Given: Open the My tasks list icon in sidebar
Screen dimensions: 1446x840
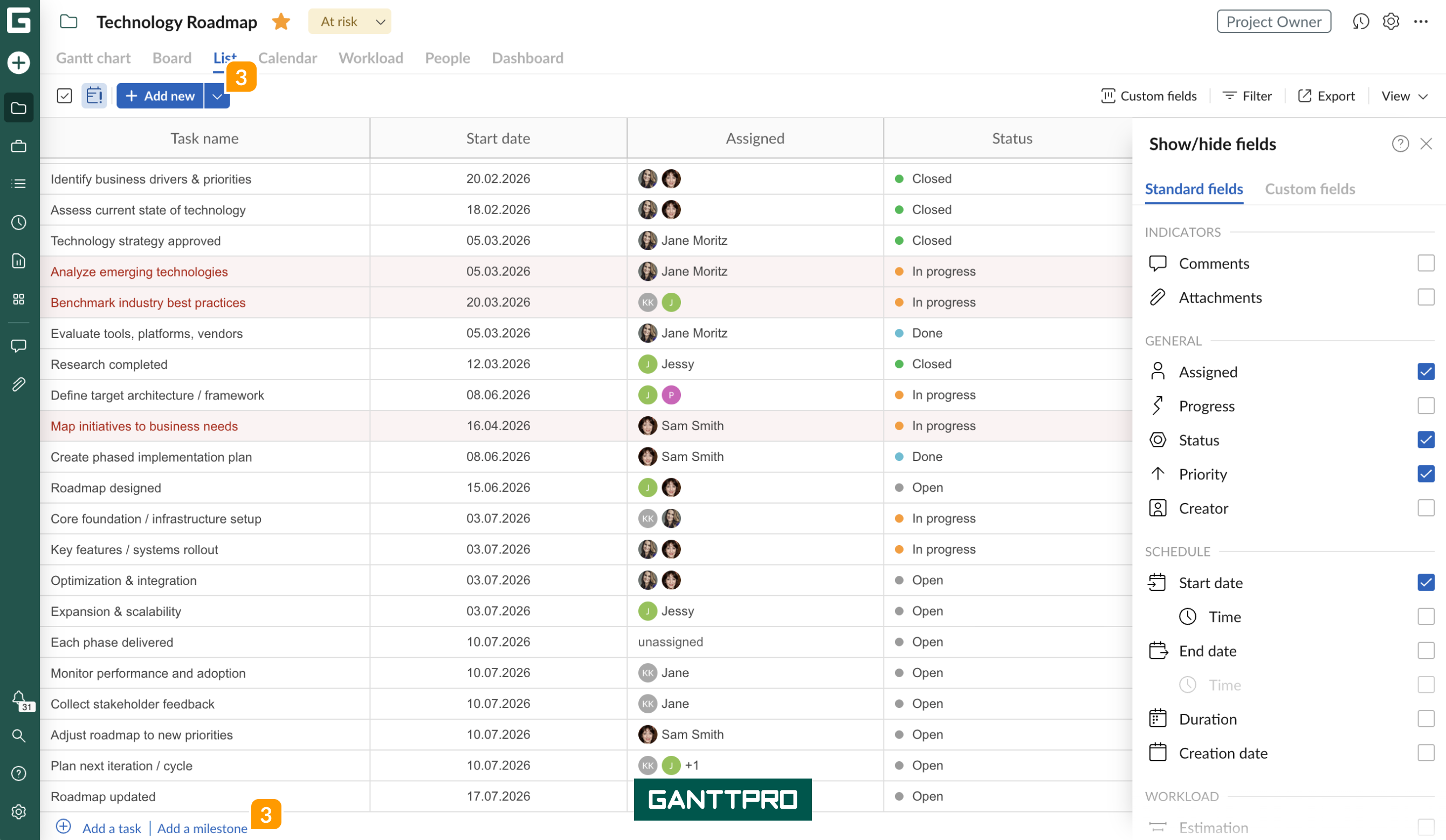Looking at the screenshot, I should tap(19, 184).
